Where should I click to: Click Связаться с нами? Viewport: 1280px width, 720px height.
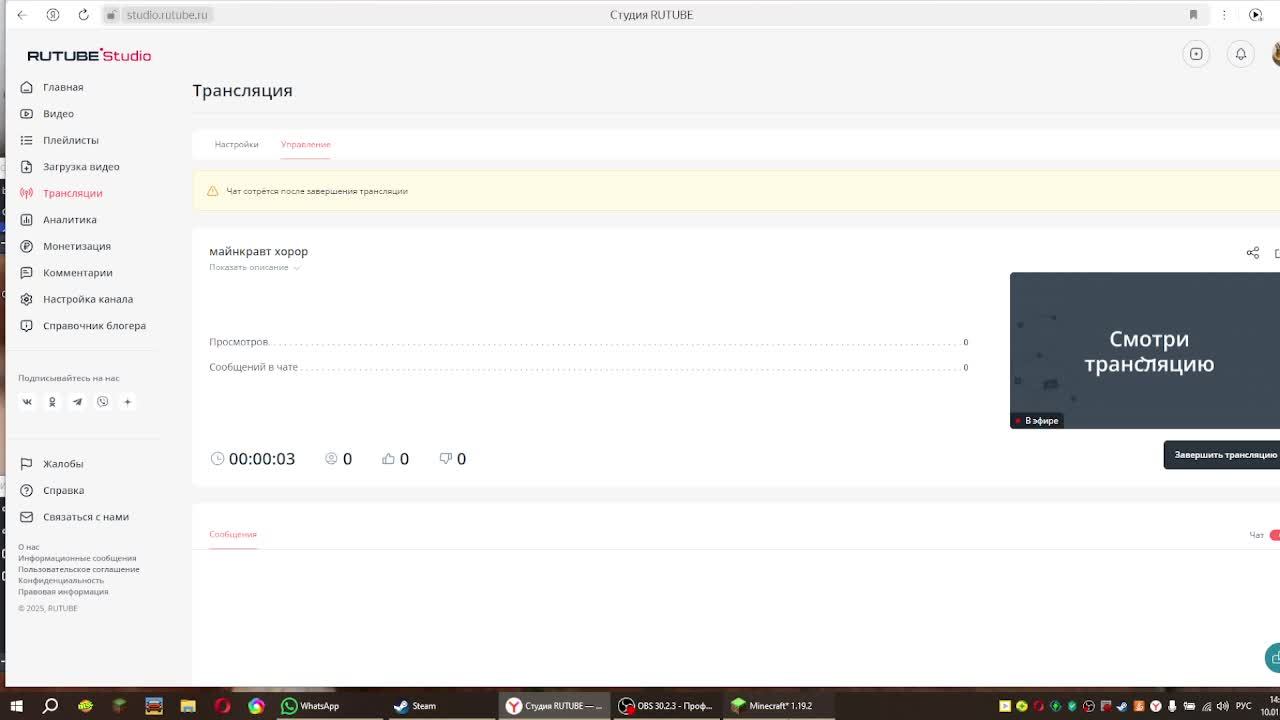[x=85, y=517]
